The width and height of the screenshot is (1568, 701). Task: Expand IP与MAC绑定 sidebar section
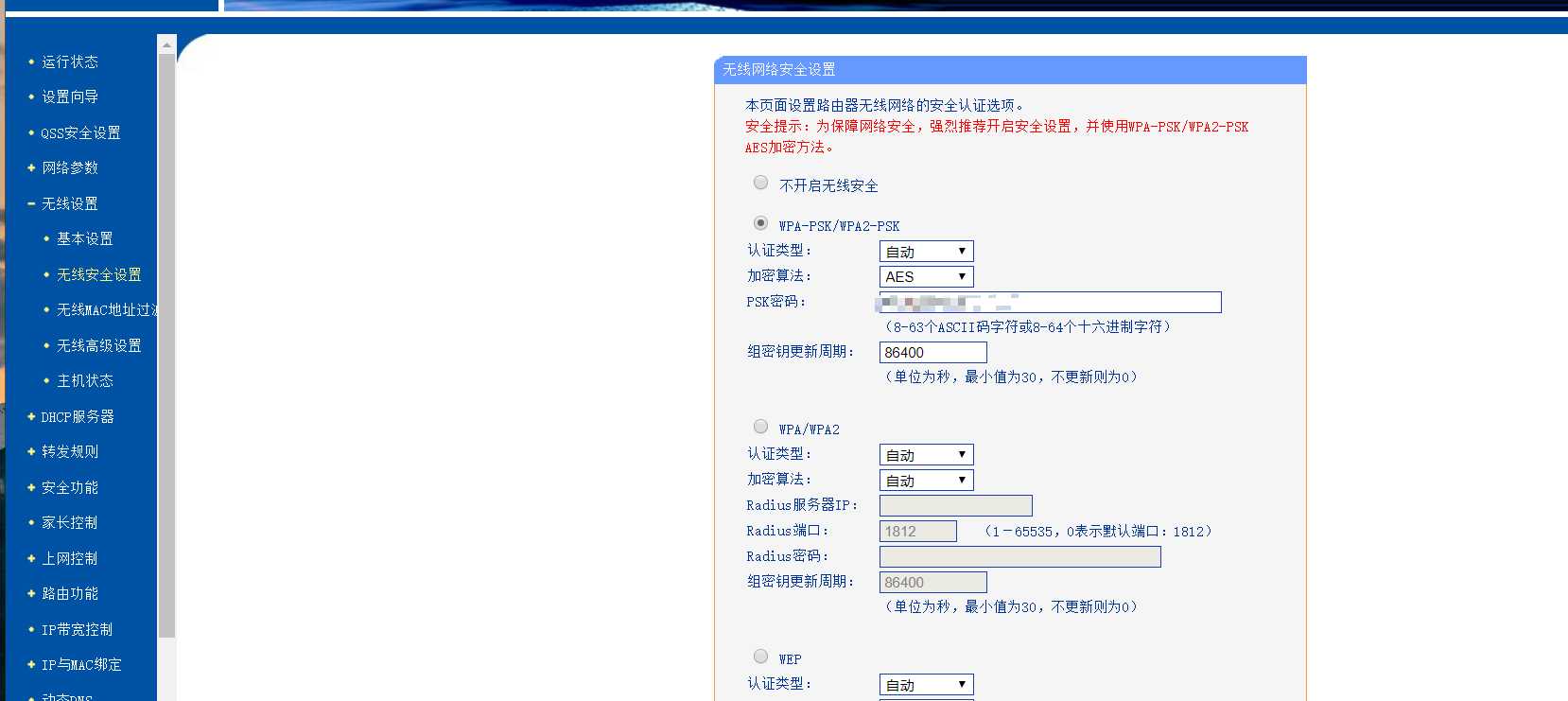coord(81,664)
